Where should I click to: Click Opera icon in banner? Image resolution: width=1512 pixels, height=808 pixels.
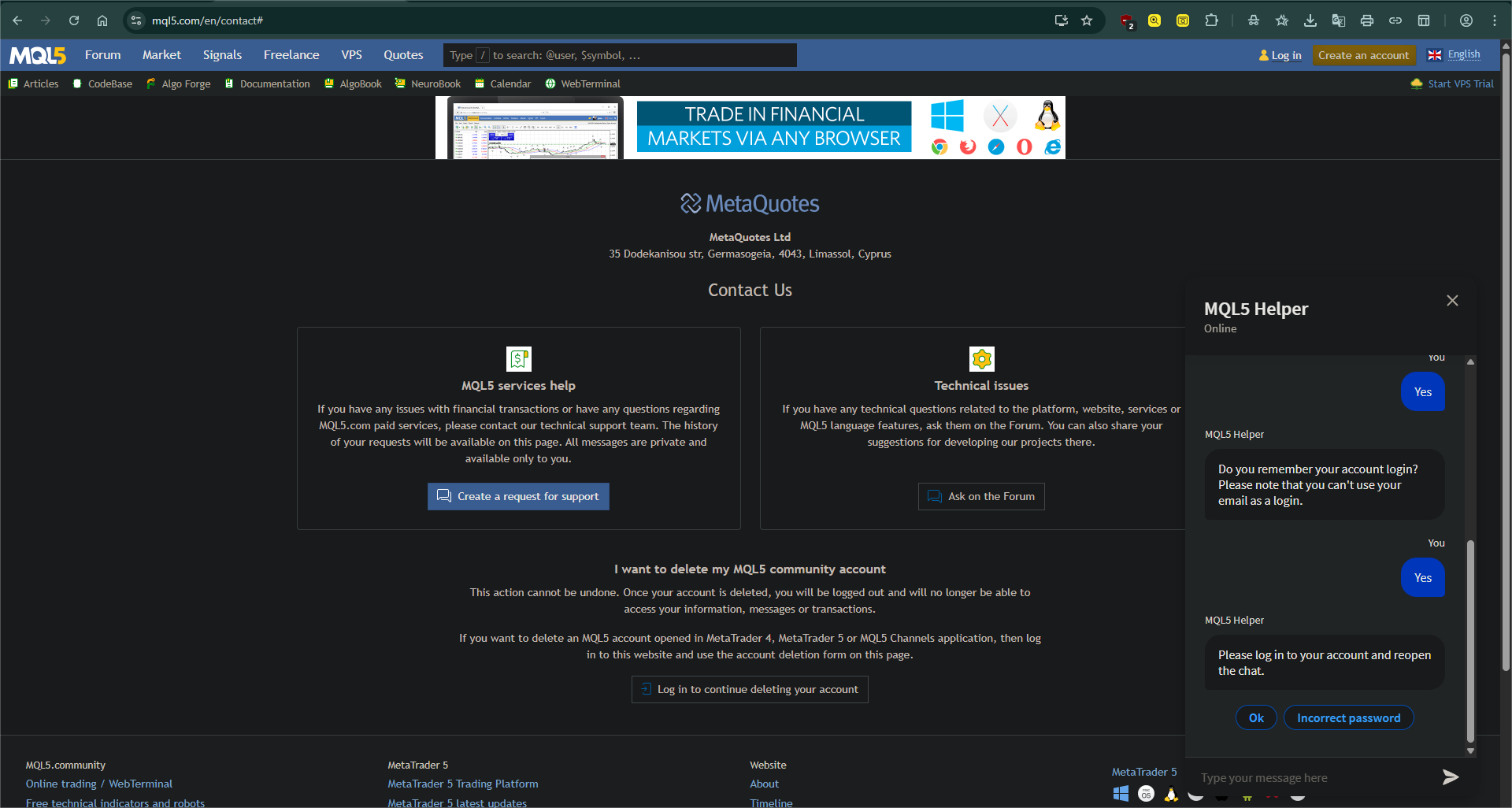click(x=1024, y=146)
